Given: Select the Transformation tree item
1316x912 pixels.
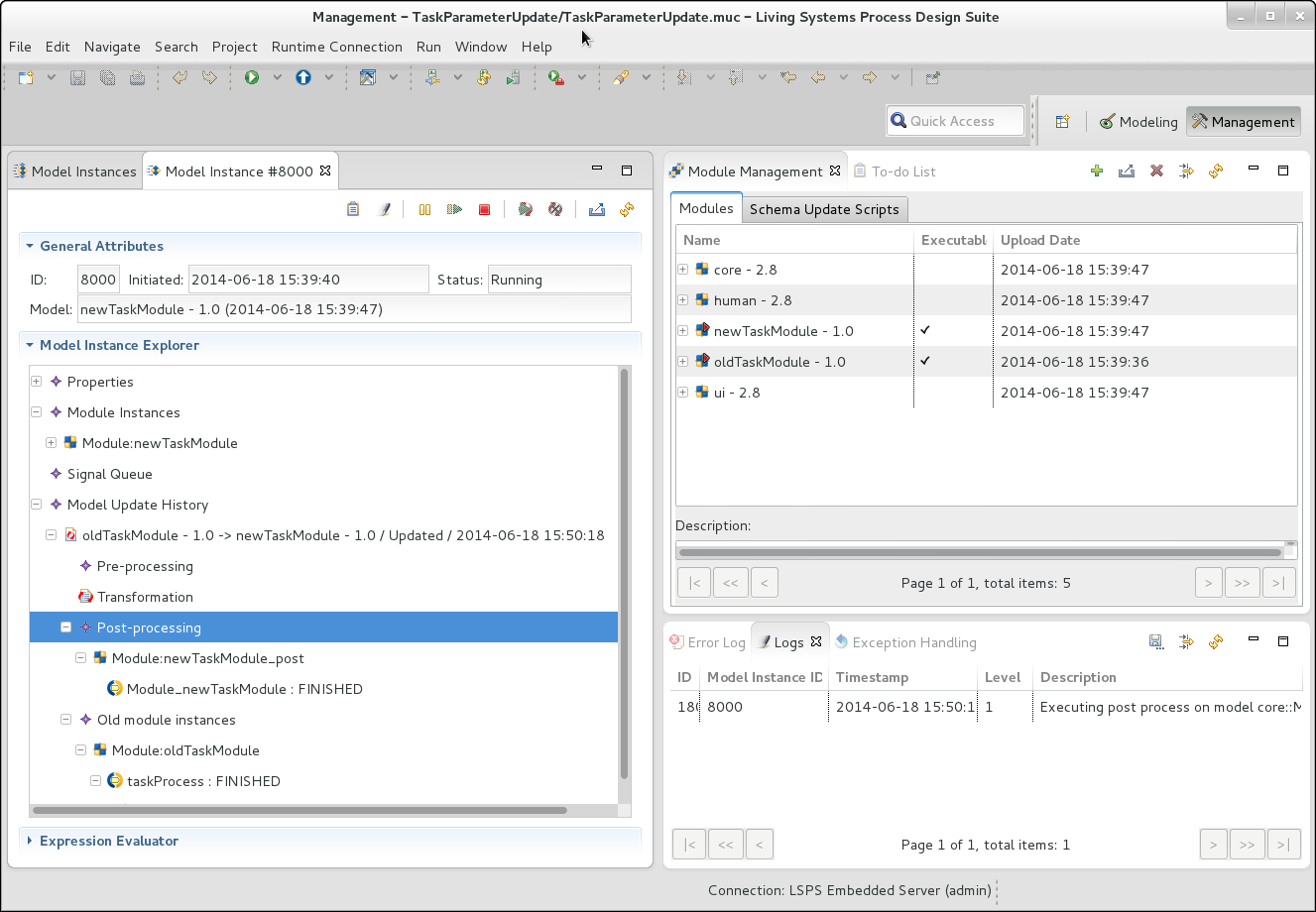Looking at the screenshot, I should (145, 597).
